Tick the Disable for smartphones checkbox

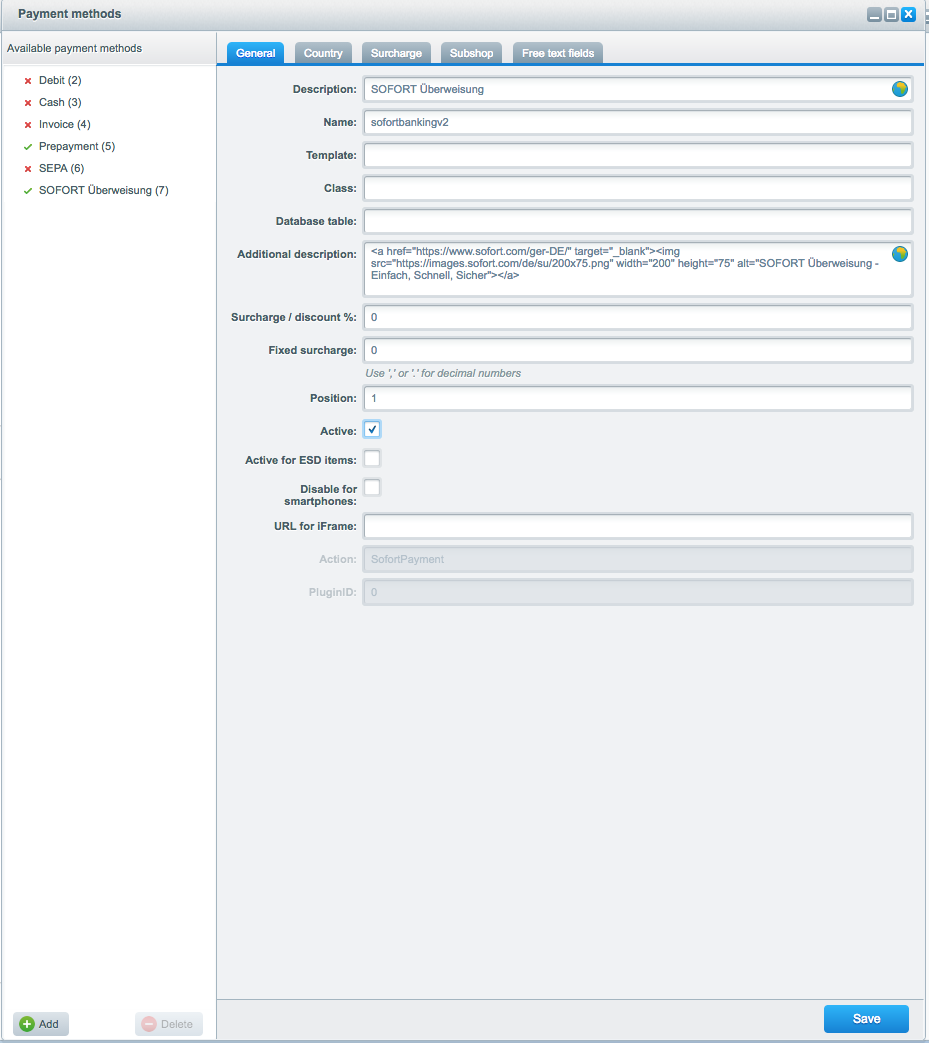tap(372, 488)
